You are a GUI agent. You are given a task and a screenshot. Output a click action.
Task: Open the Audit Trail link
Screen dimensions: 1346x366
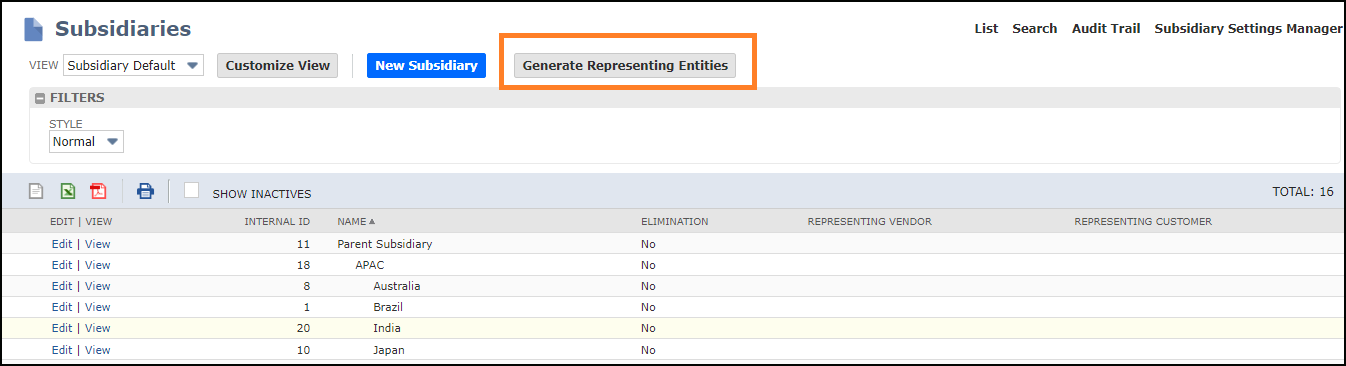[1106, 29]
